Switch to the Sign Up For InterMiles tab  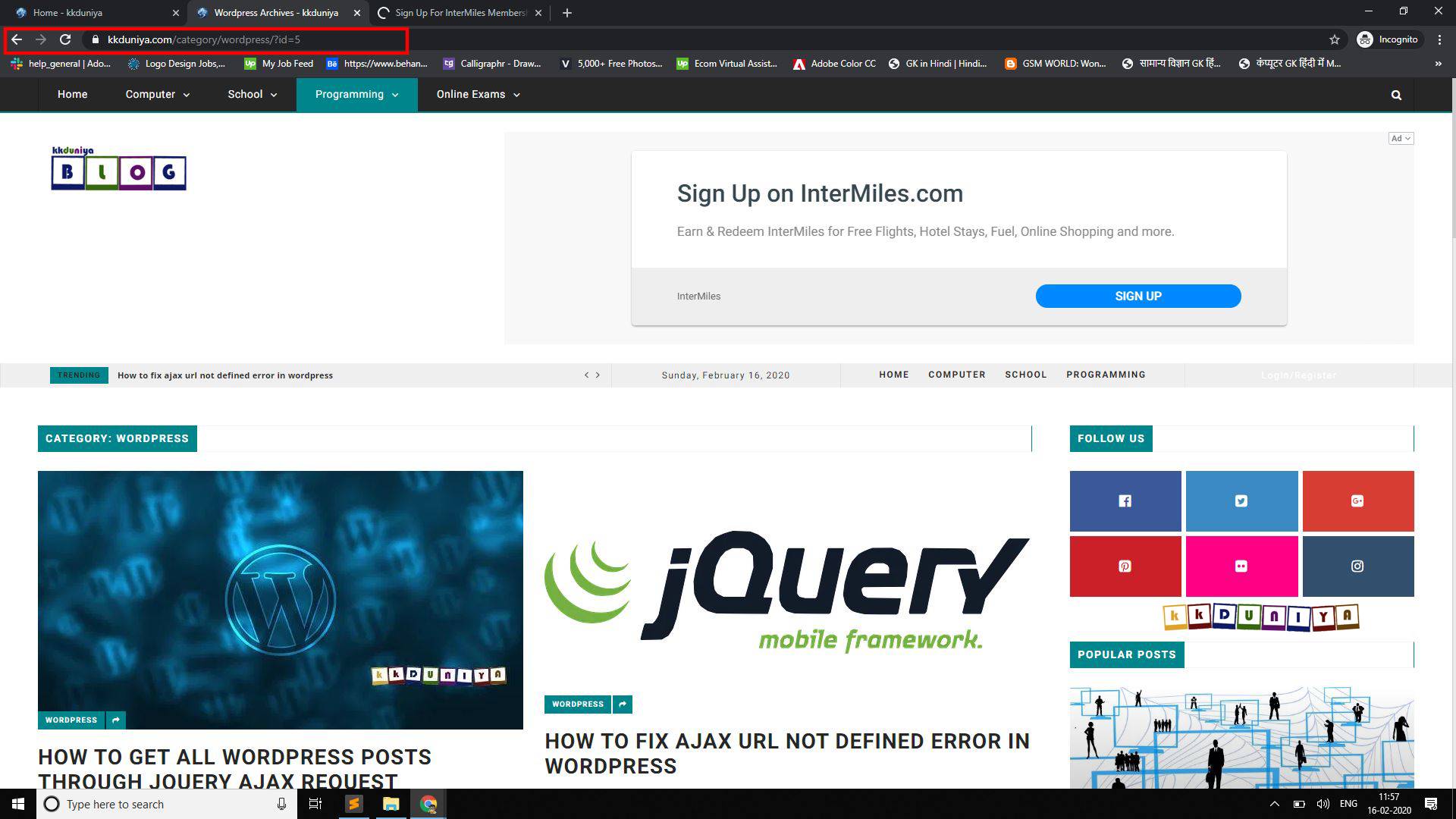pyautogui.click(x=455, y=12)
